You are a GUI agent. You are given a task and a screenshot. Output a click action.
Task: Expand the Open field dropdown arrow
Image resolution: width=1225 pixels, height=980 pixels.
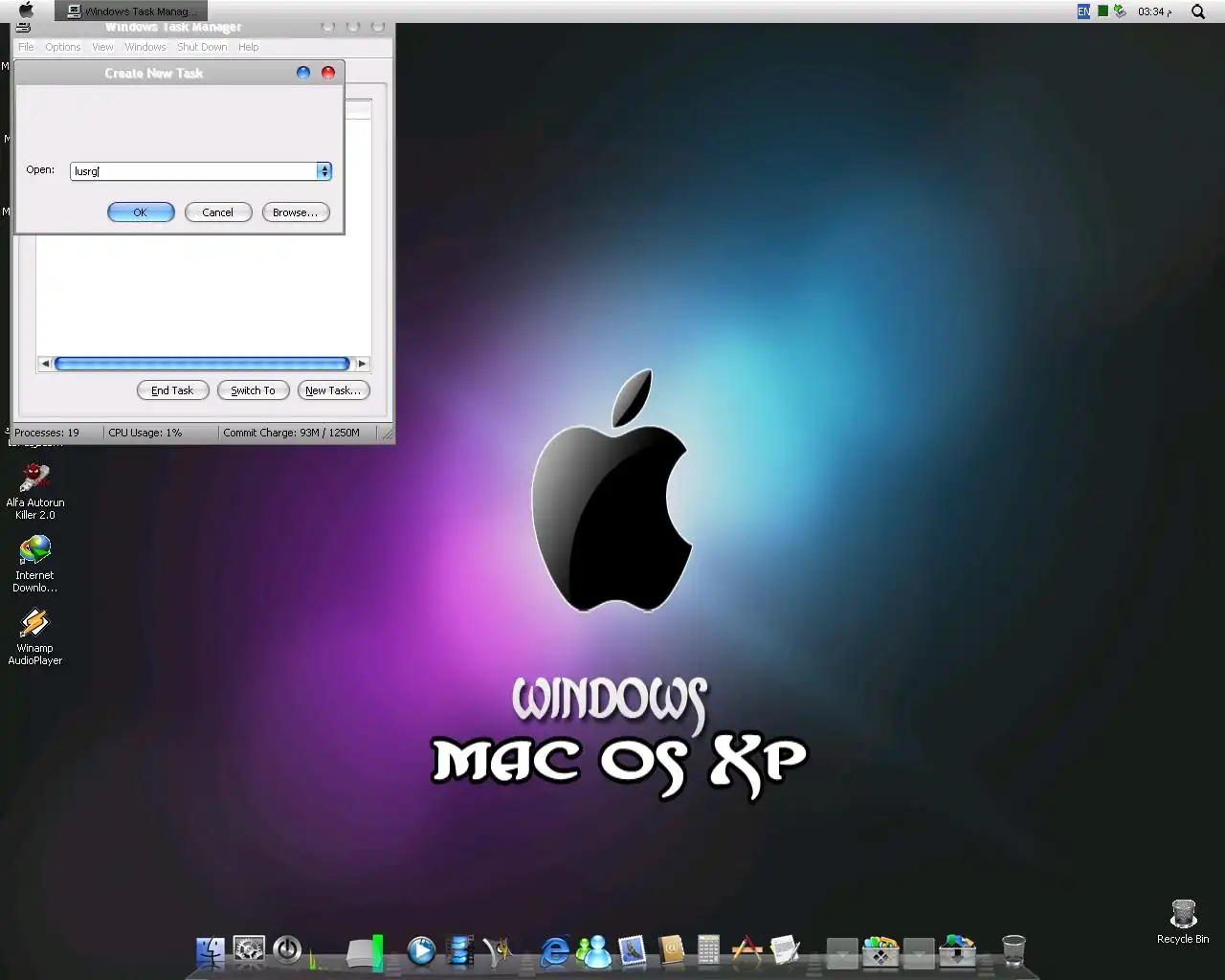(x=324, y=171)
